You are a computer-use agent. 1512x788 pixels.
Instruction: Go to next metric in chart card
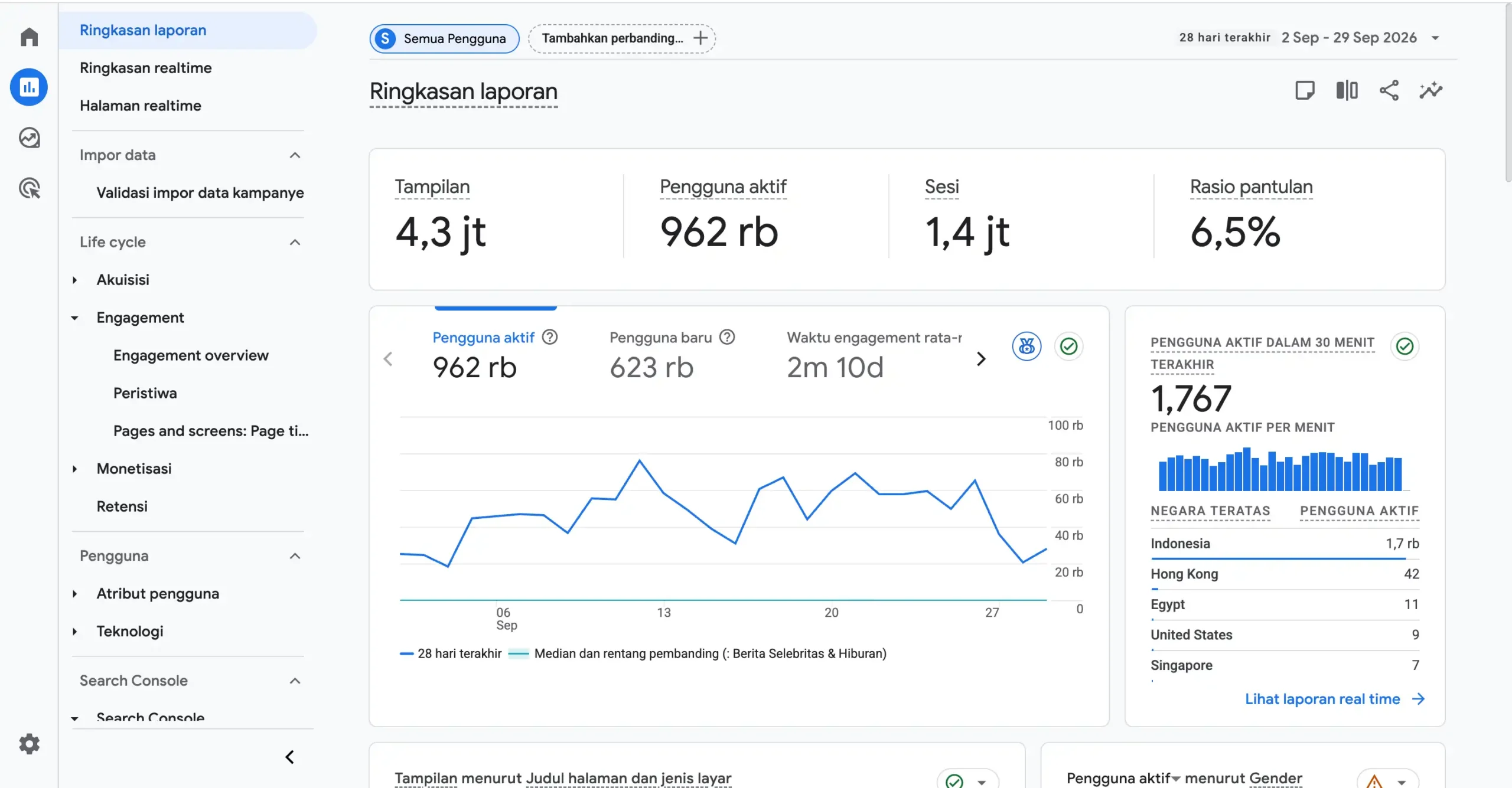click(x=981, y=358)
